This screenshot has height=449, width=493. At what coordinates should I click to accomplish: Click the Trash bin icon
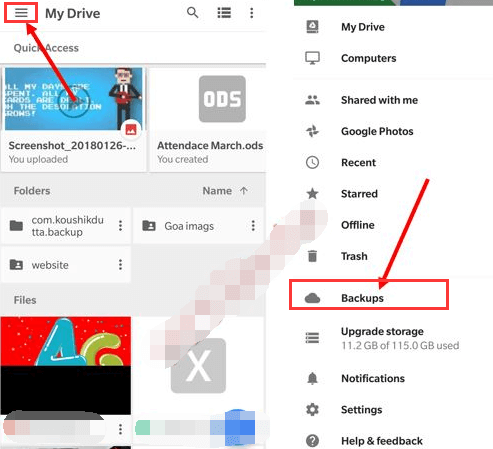(x=312, y=256)
